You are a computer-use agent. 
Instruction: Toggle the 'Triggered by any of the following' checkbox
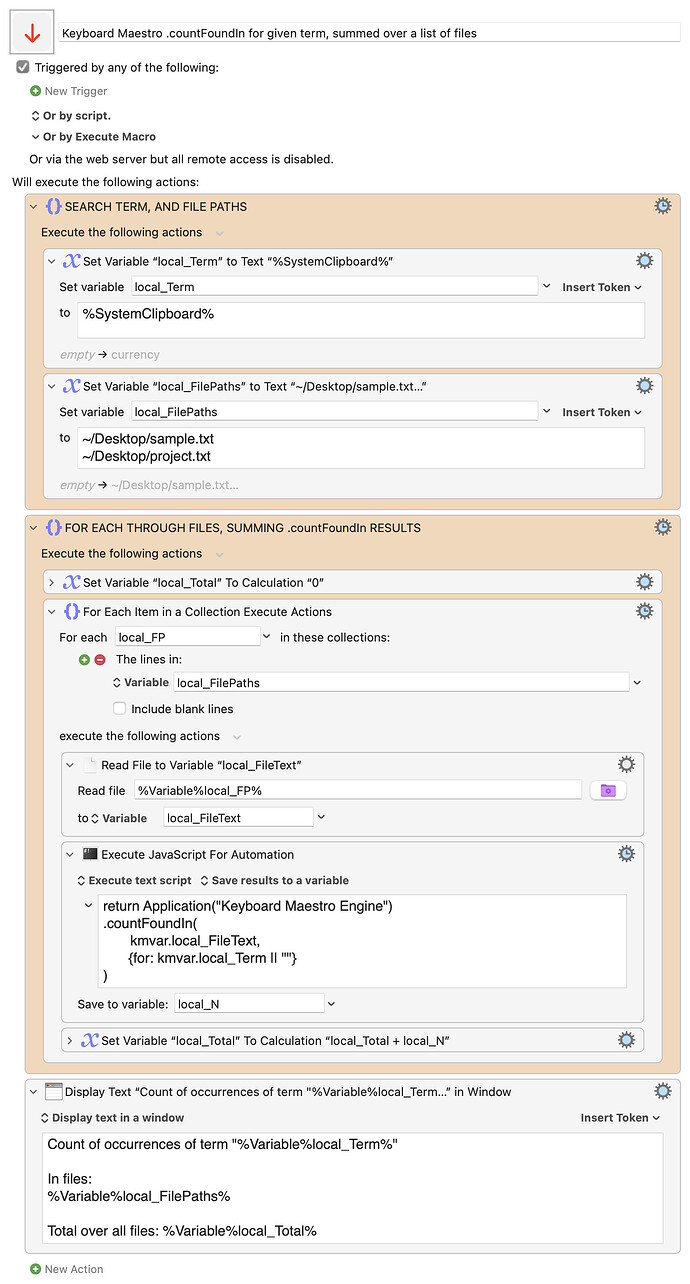(23, 67)
